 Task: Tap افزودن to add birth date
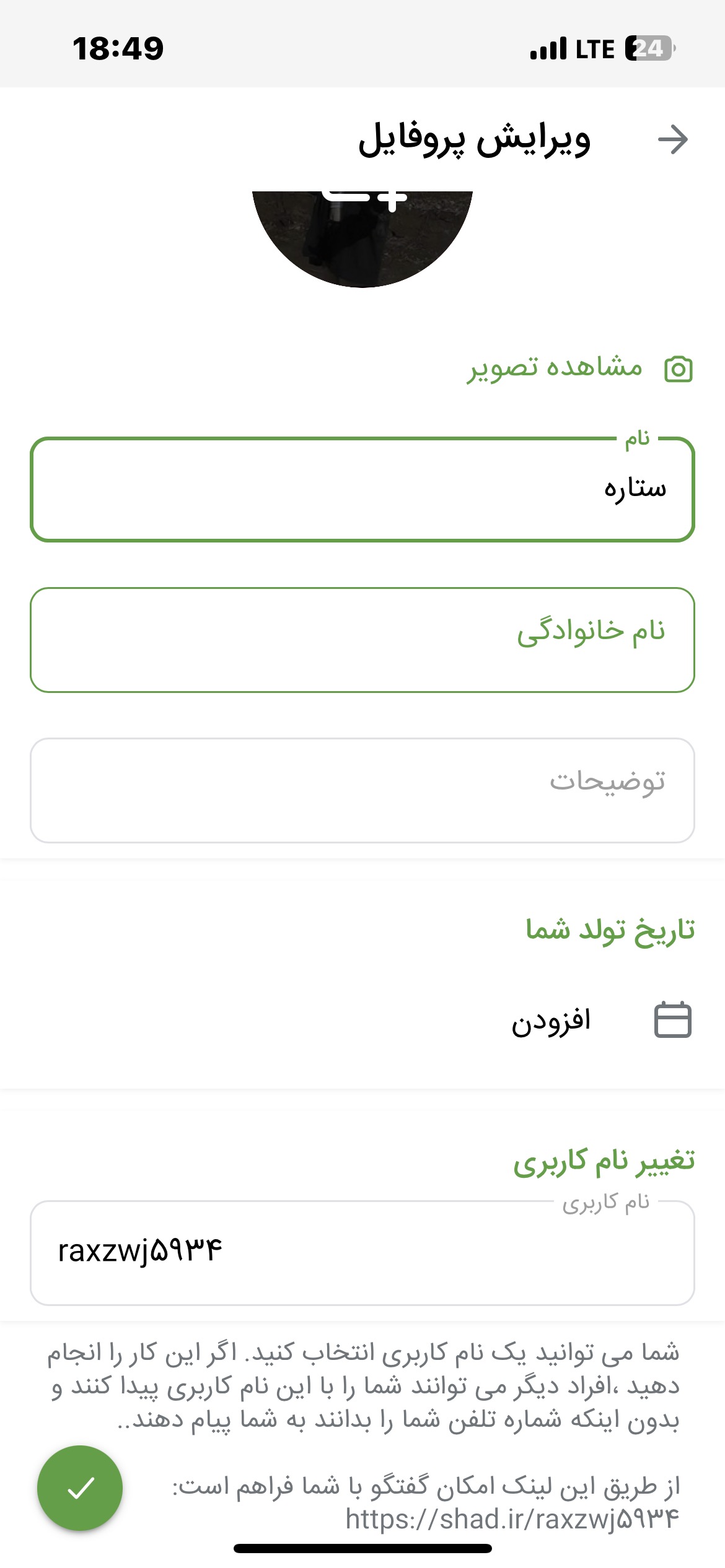pyautogui.click(x=551, y=1021)
